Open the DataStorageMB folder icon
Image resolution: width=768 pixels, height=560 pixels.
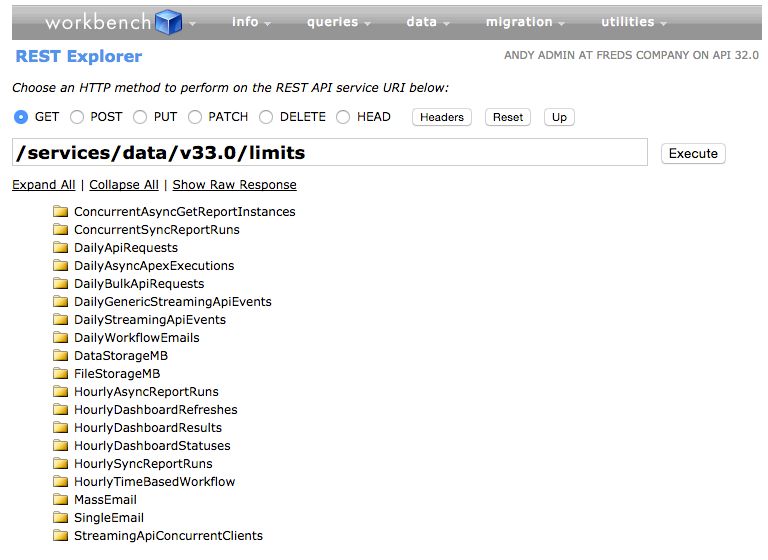[x=60, y=356]
